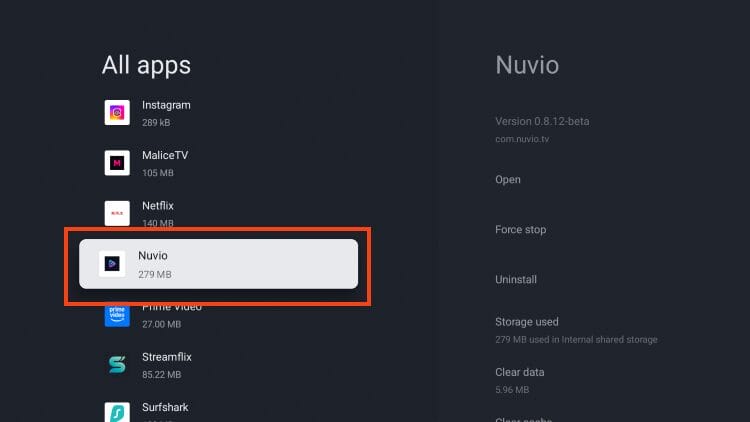Click the com.nuvio.tv package name
Image resolution: width=750 pixels, height=422 pixels.
(x=522, y=139)
